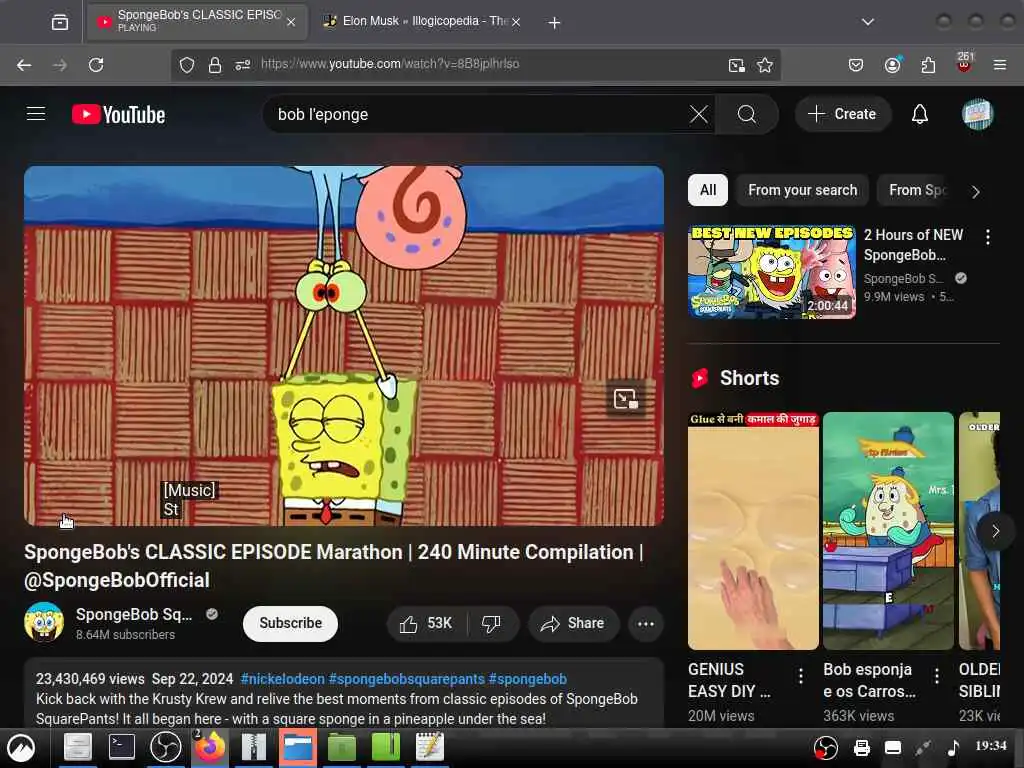Viewport: 1024px width, 768px height.
Task: Open options for Bob esponja short
Action: [936, 675]
